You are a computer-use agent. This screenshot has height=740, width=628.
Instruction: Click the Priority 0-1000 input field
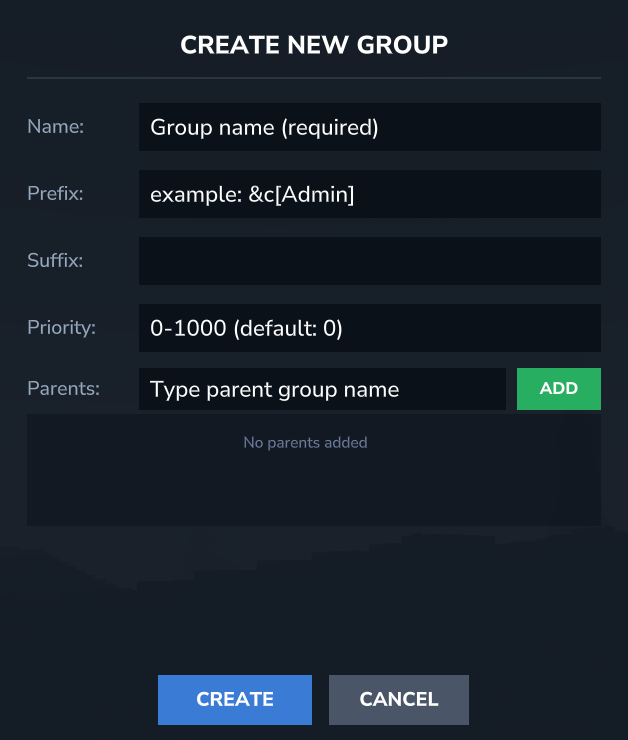pyautogui.click(x=370, y=328)
